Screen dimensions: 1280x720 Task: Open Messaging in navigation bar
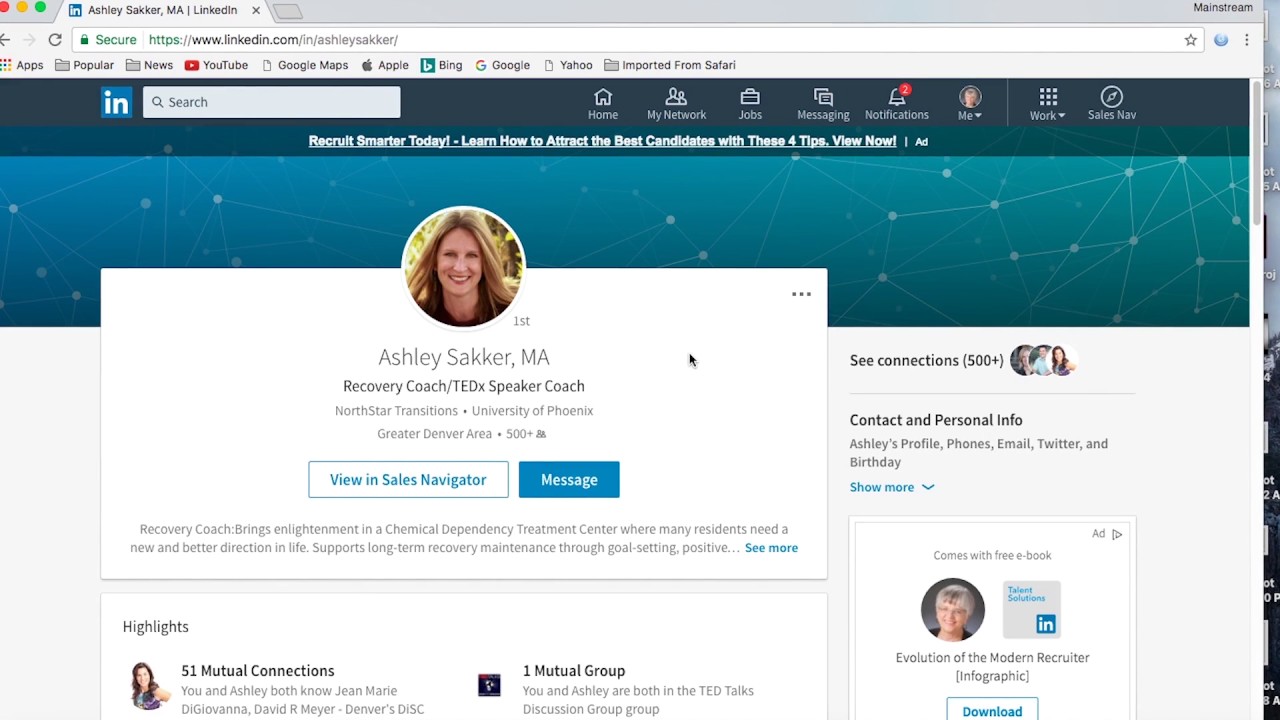pos(823,103)
